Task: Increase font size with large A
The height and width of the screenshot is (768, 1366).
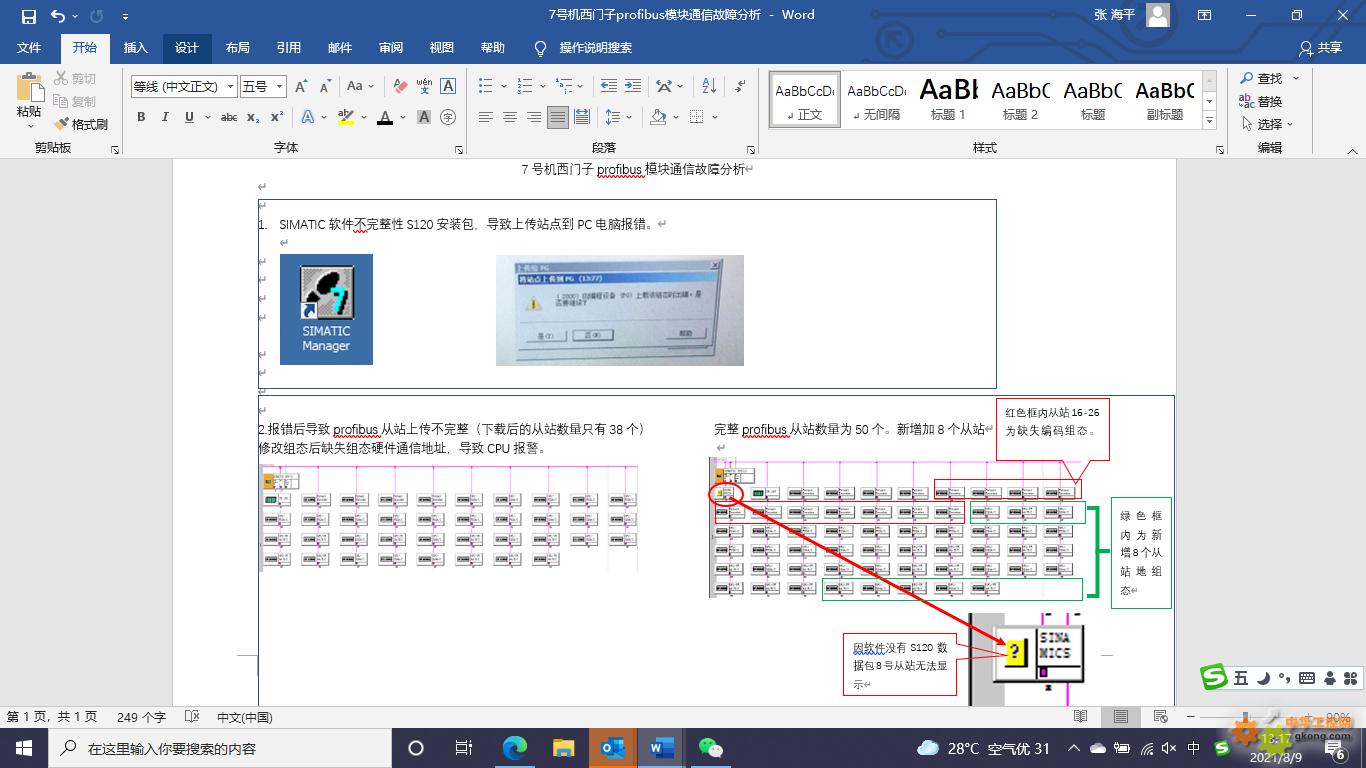Action: [300, 87]
